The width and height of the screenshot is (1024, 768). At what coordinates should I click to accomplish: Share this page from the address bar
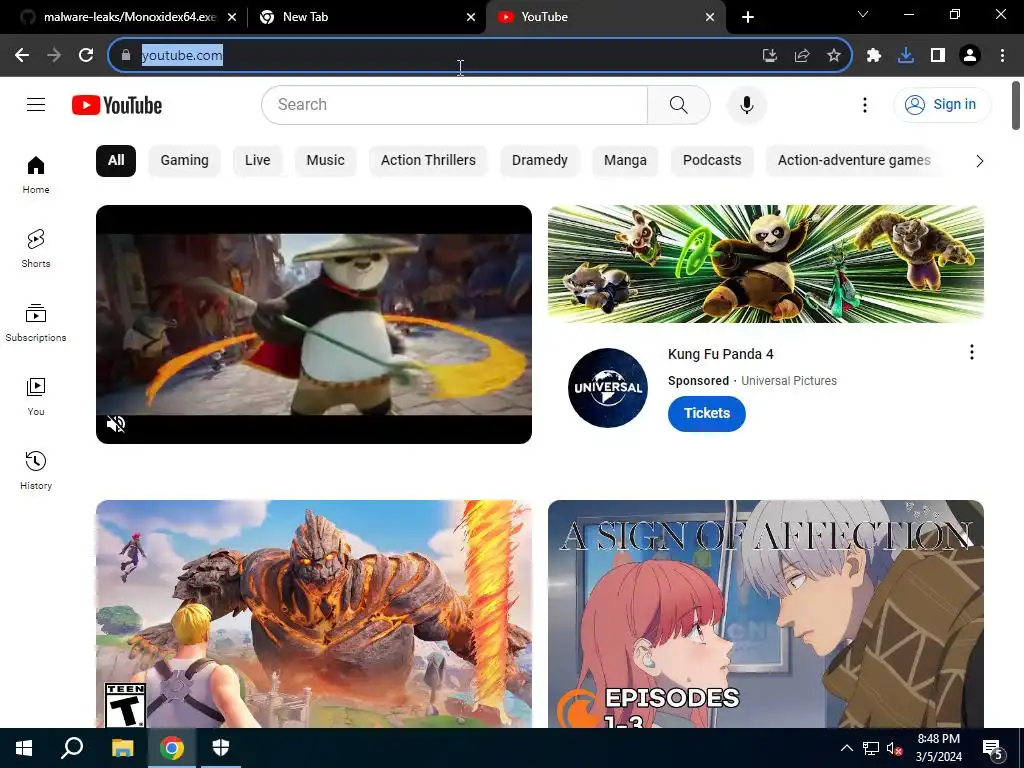[802, 56]
